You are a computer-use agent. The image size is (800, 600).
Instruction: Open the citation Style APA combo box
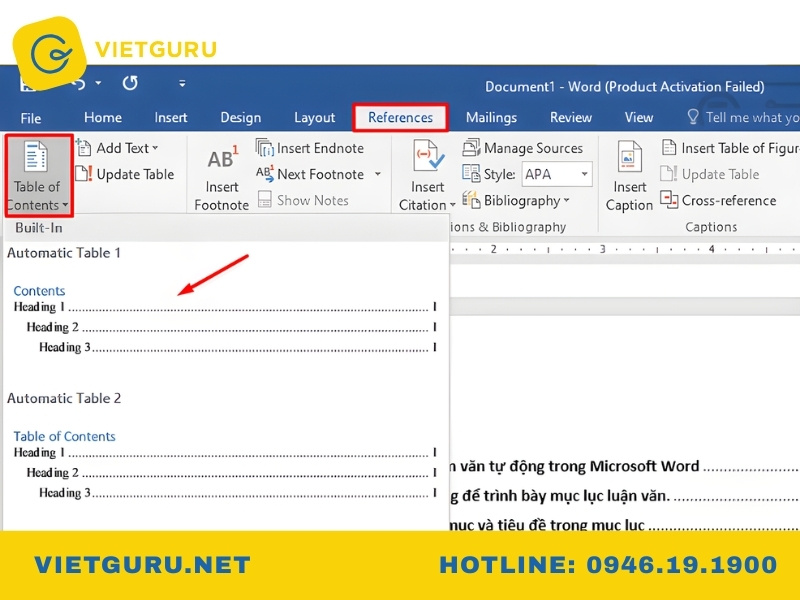coord(557,174)
